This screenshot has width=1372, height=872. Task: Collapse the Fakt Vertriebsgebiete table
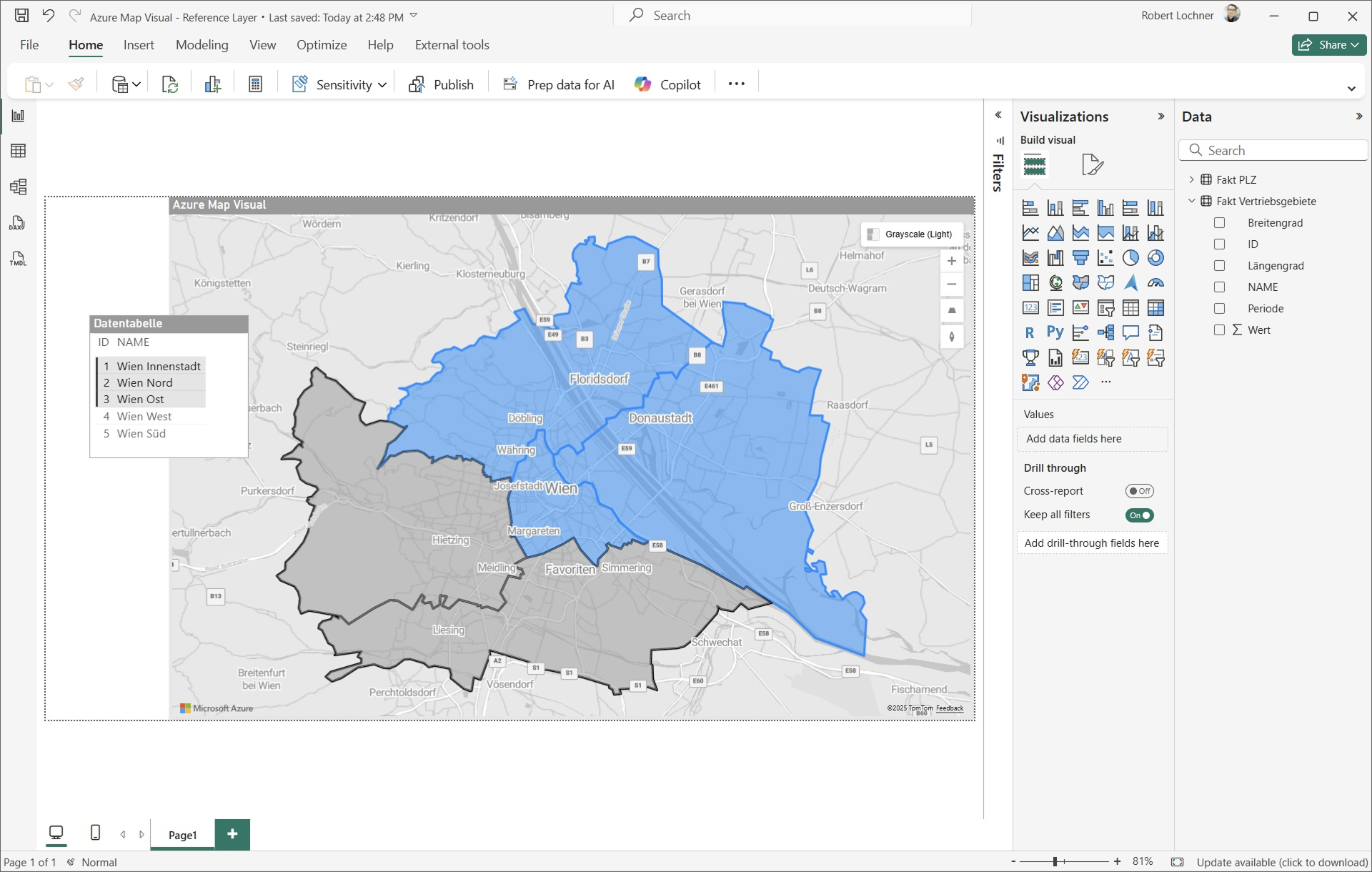(1191, 201)
